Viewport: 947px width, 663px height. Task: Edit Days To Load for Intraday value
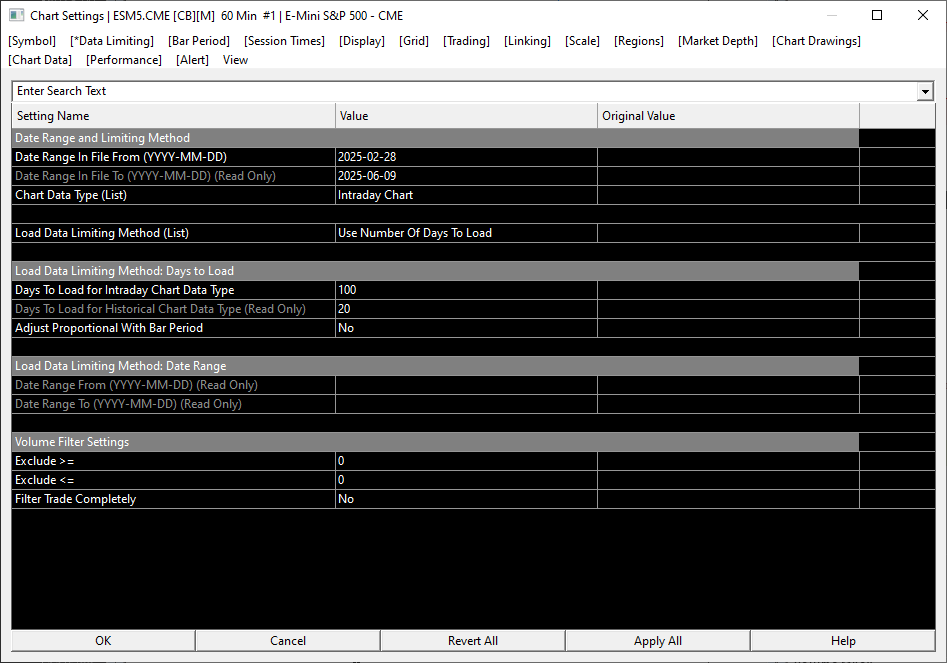pos(466,290)
